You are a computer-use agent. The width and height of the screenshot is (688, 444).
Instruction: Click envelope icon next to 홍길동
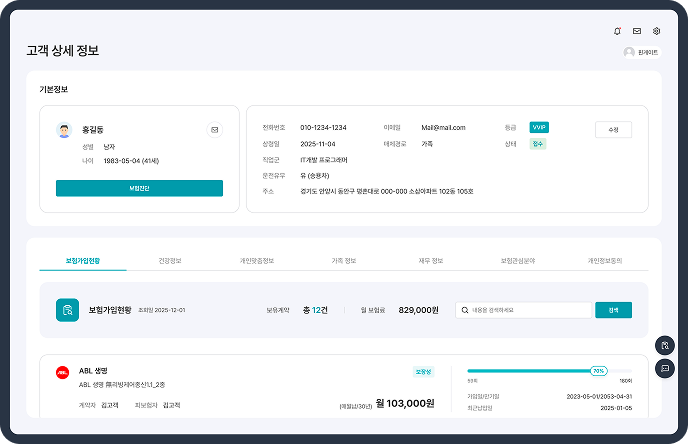(x=213, y=129)
